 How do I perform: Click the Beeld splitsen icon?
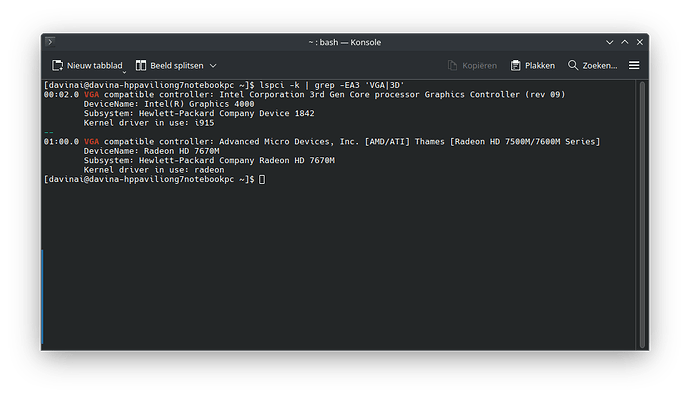141,66
